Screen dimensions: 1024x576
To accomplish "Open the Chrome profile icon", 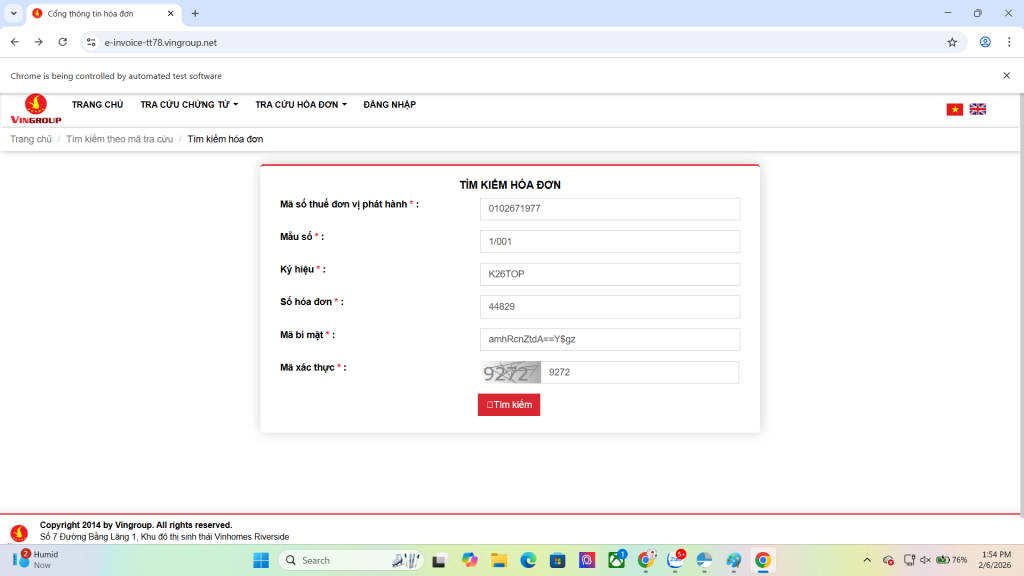I will click(985, 42).
